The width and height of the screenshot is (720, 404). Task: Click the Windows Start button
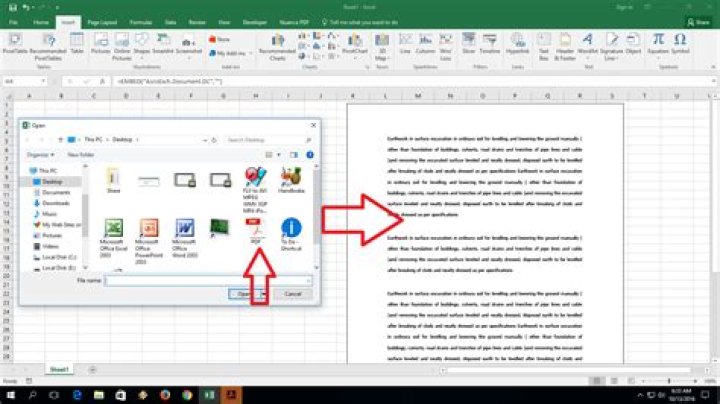point(11,395)
